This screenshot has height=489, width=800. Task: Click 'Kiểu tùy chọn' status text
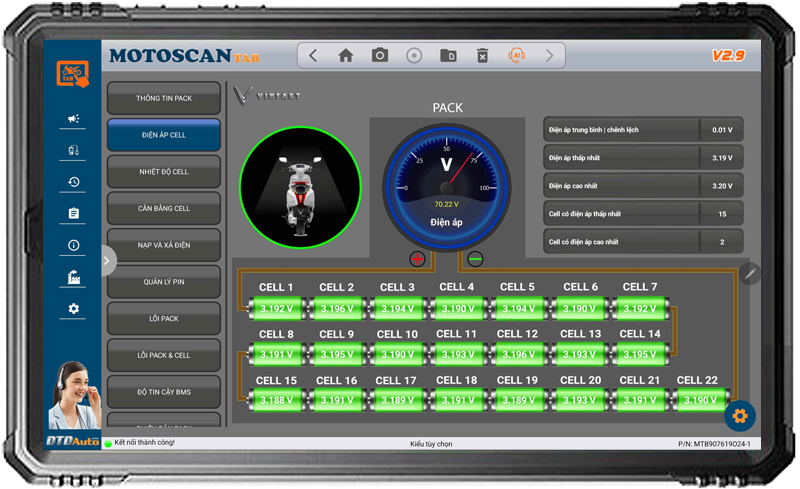431,444
